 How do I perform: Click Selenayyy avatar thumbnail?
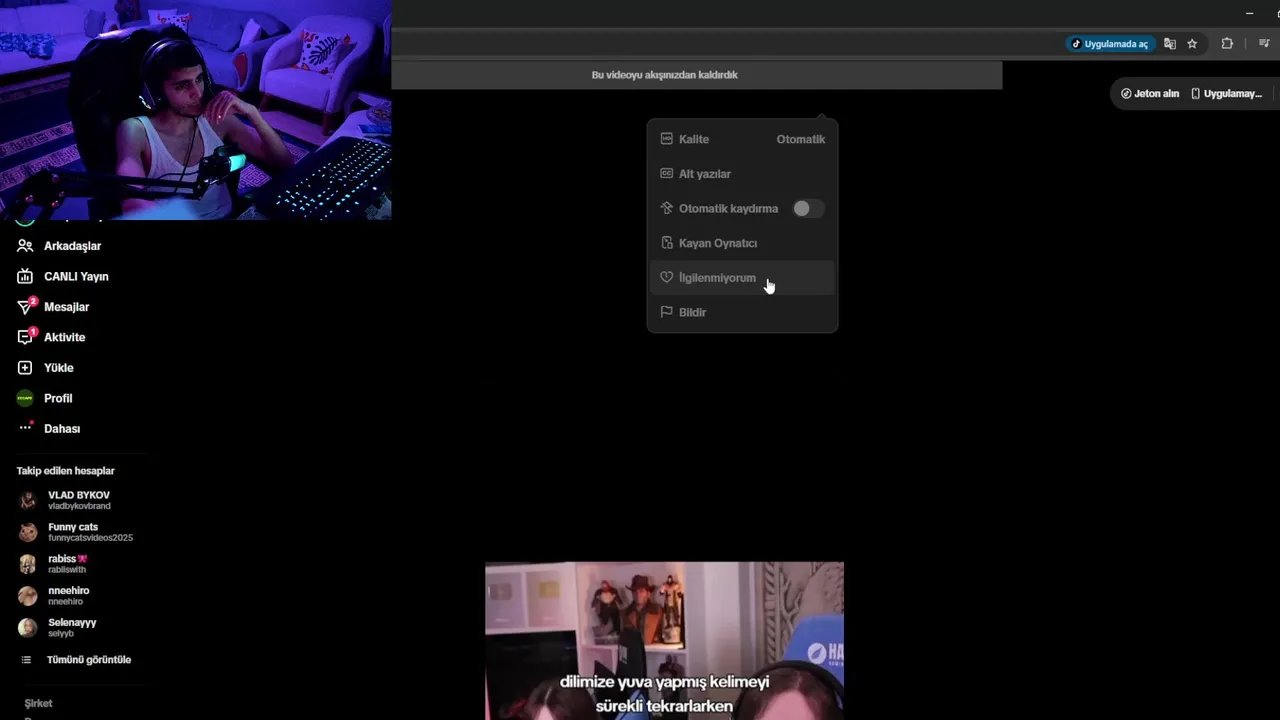28,627
